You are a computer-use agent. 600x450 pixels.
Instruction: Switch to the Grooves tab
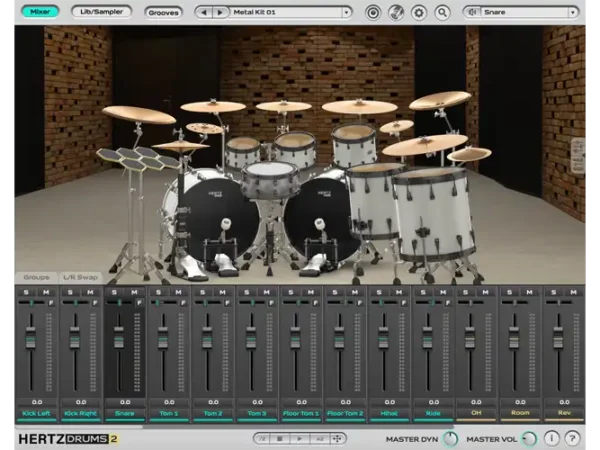point(163,13)
